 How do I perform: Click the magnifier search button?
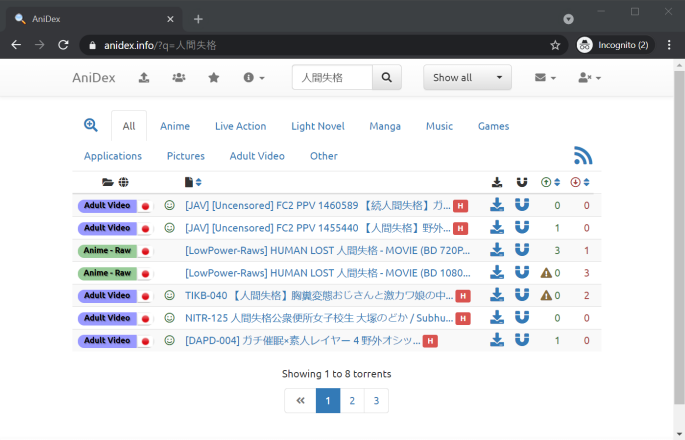point(387,78)
